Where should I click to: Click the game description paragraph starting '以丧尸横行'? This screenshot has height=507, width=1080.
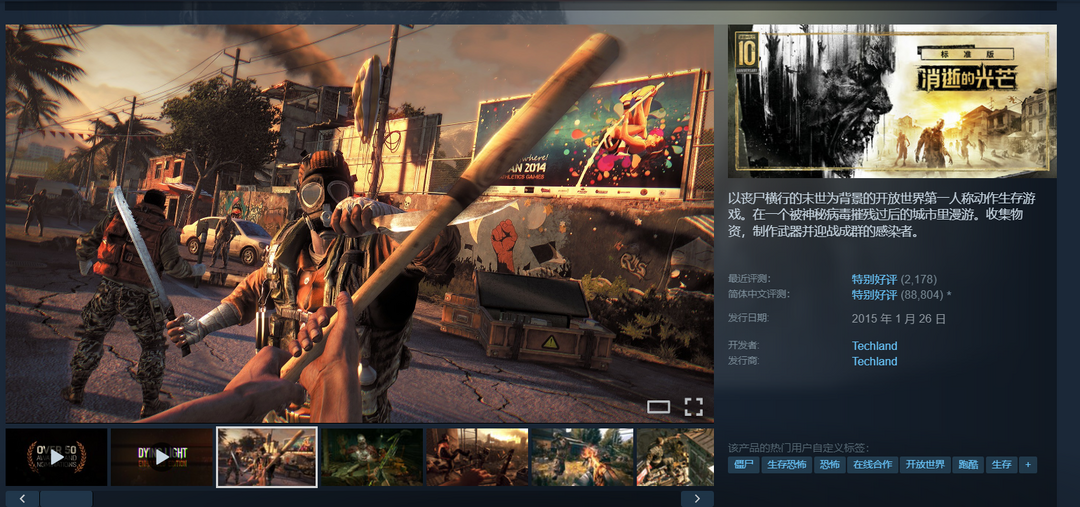click(882, 216)
